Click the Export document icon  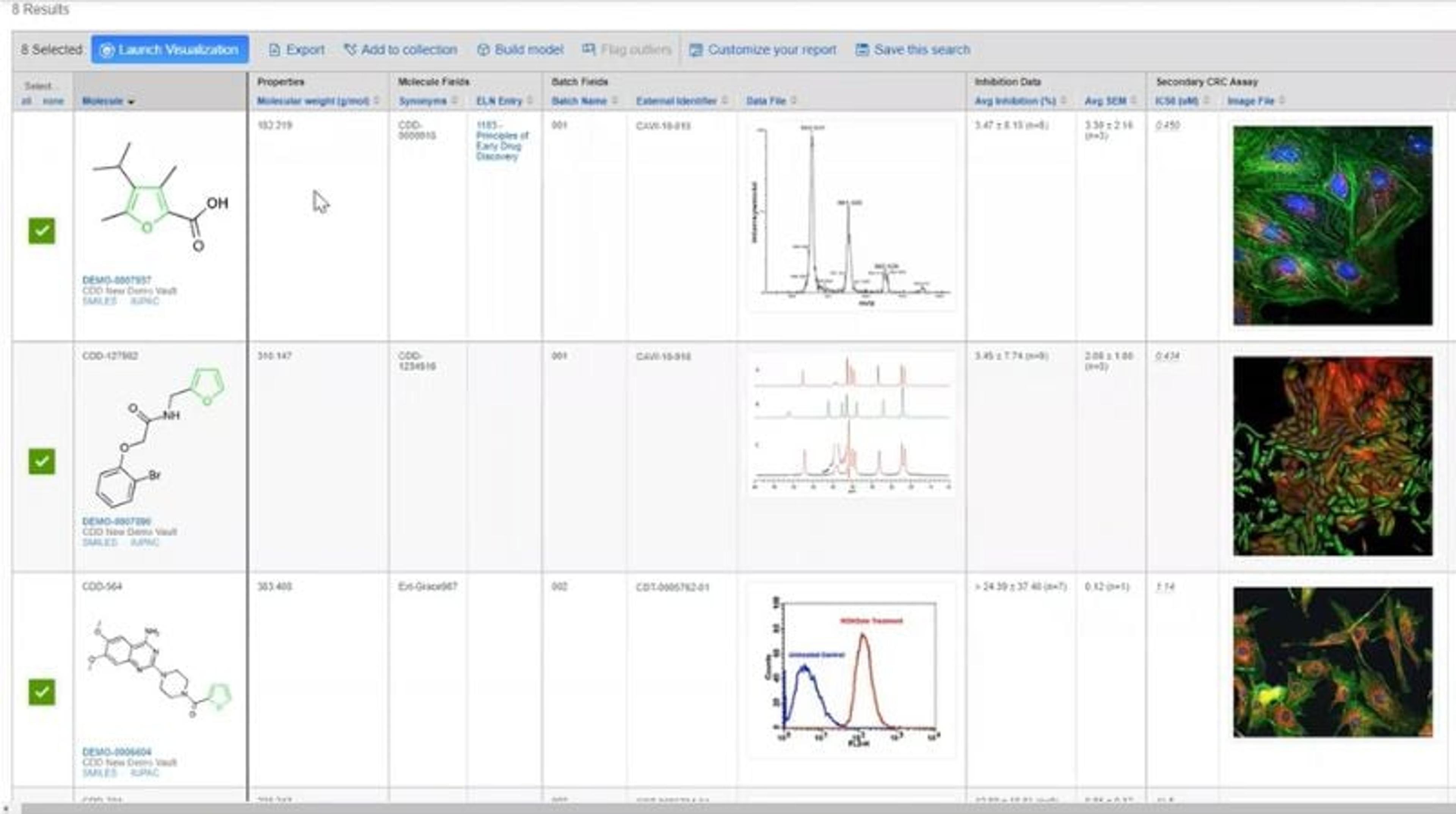pyautogui.click(x=274, y=50)
